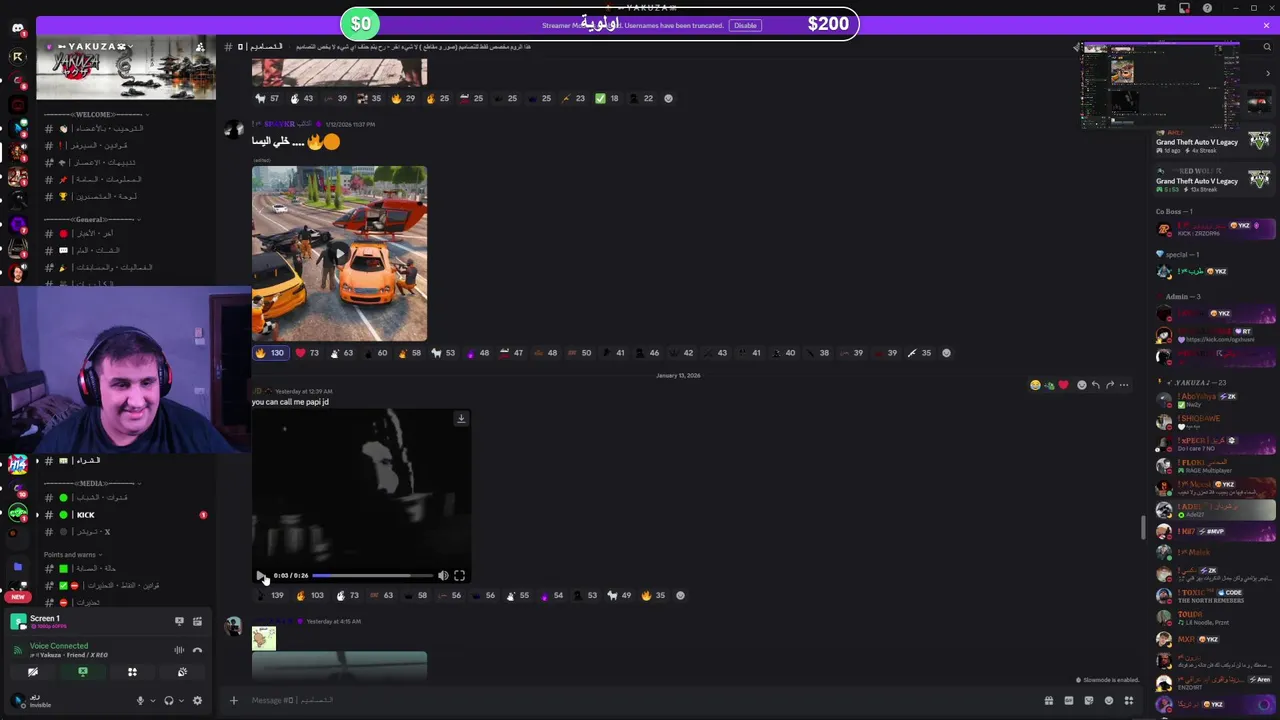Image resolution: width=1280 pixels, height=720 pixels.
Task: Go to Discord home direct messages
Action: 18,29
